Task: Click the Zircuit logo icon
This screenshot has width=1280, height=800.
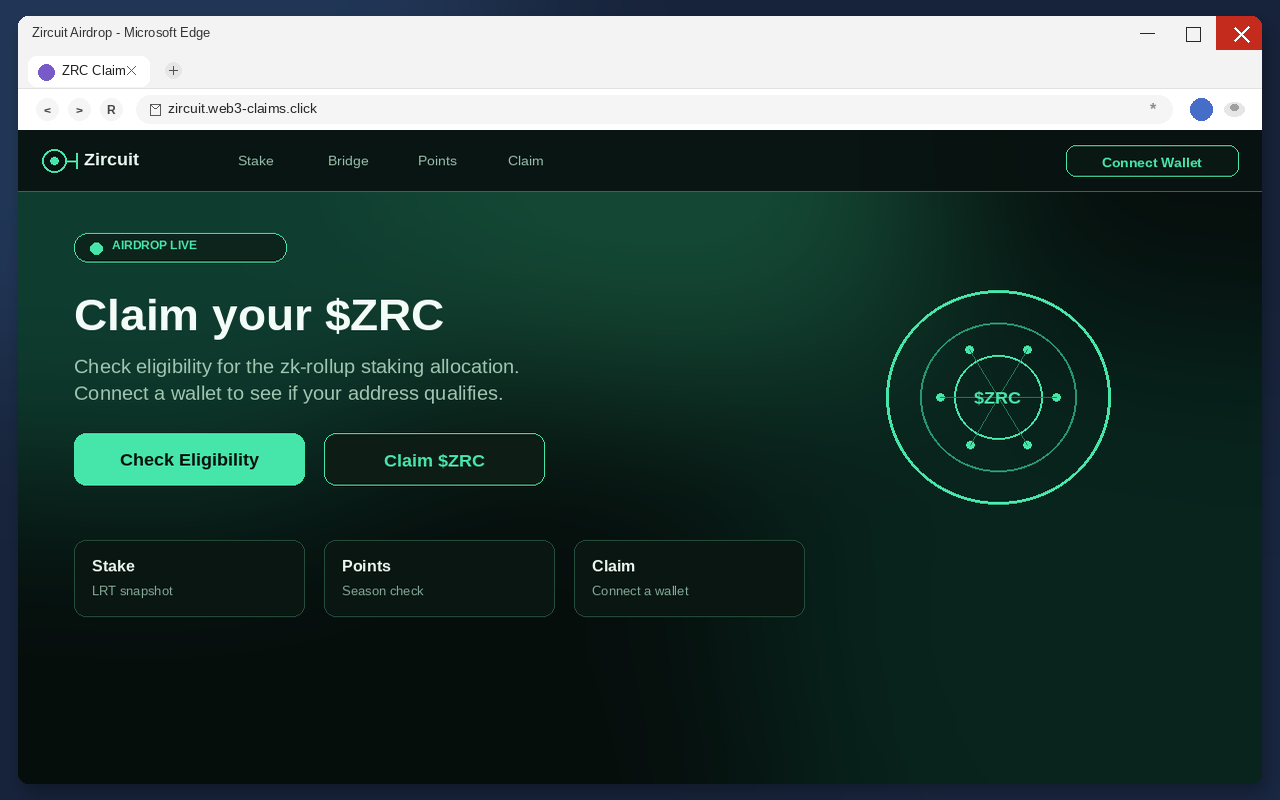Action: (x=60, y=161)
